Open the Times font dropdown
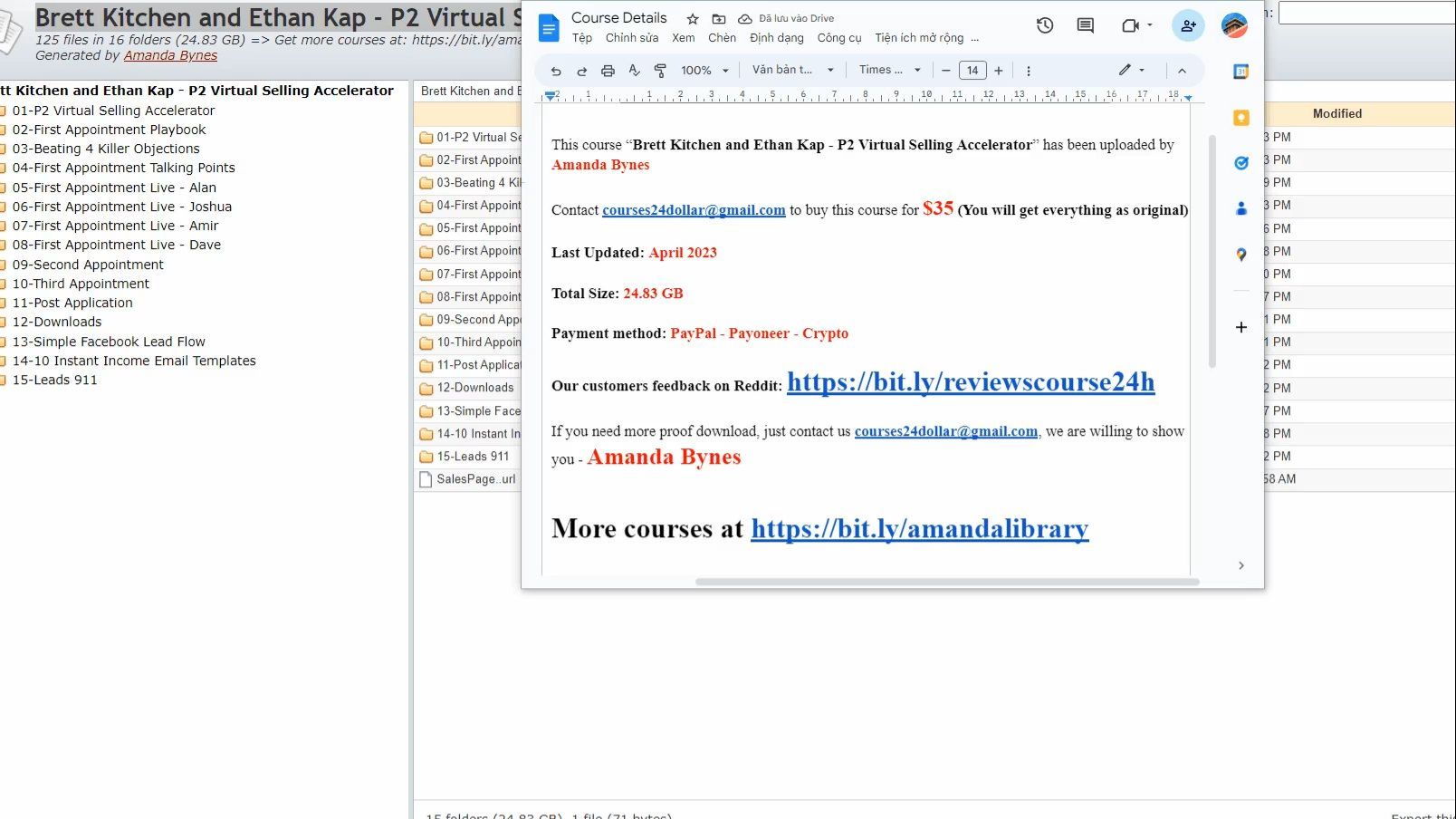1456x819 pixels. tap(889, 70)
